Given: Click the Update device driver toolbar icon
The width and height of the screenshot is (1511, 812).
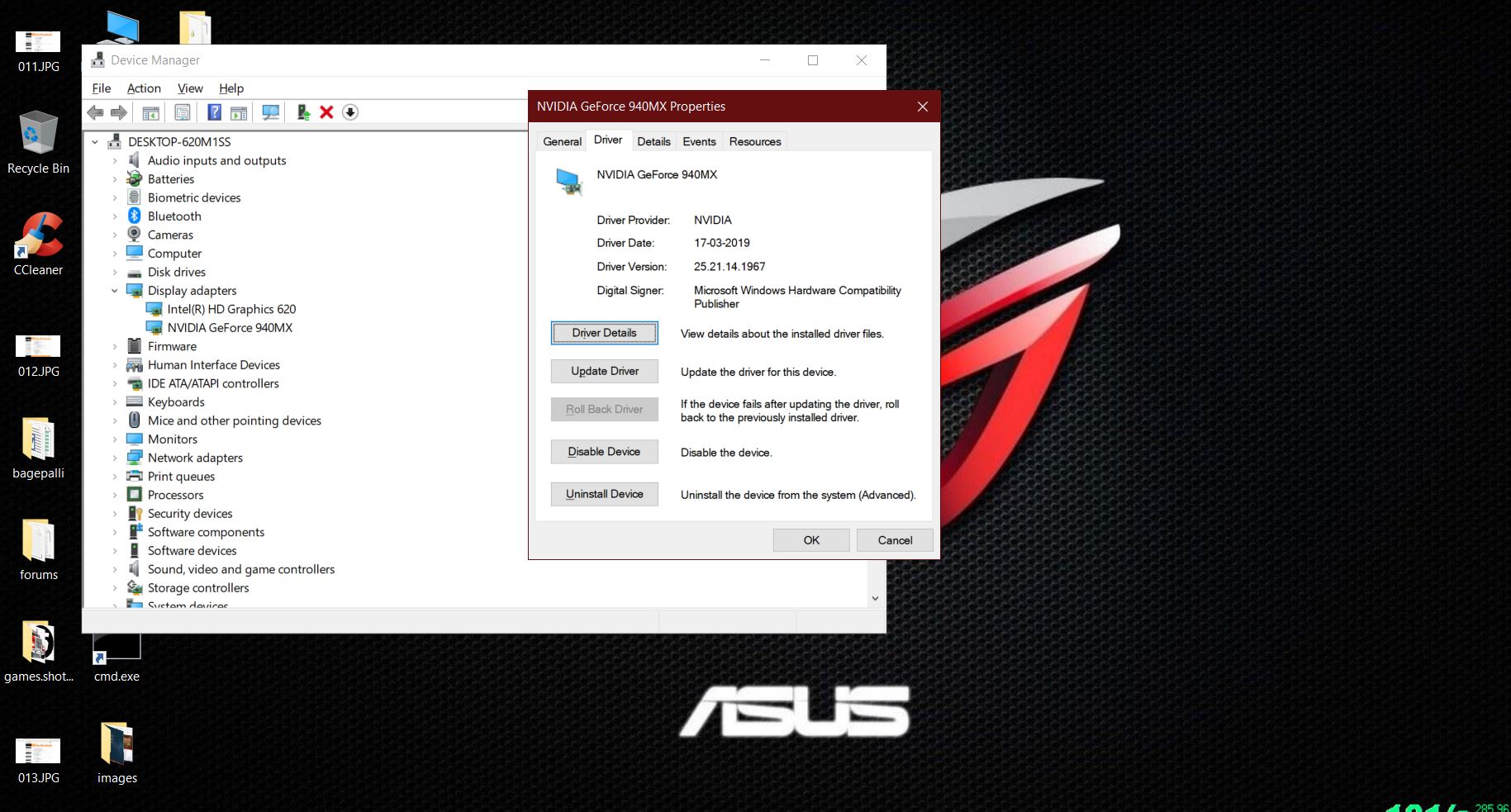Looking at the screenshot, I should point(303,112).
